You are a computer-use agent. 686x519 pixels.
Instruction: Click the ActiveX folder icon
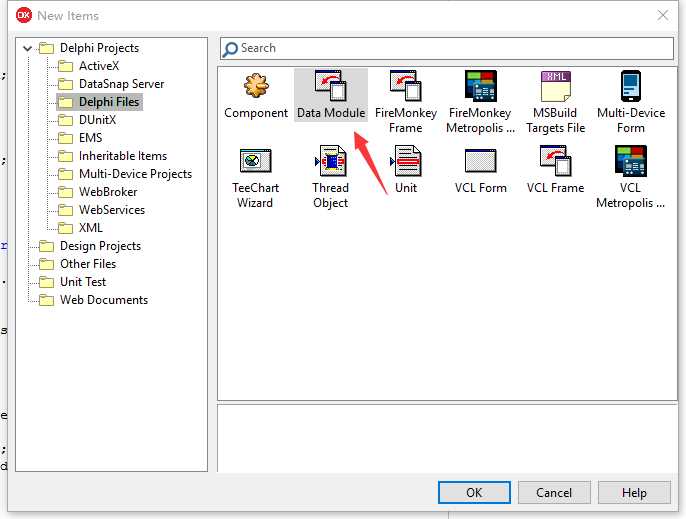click(x=66, y=66)
